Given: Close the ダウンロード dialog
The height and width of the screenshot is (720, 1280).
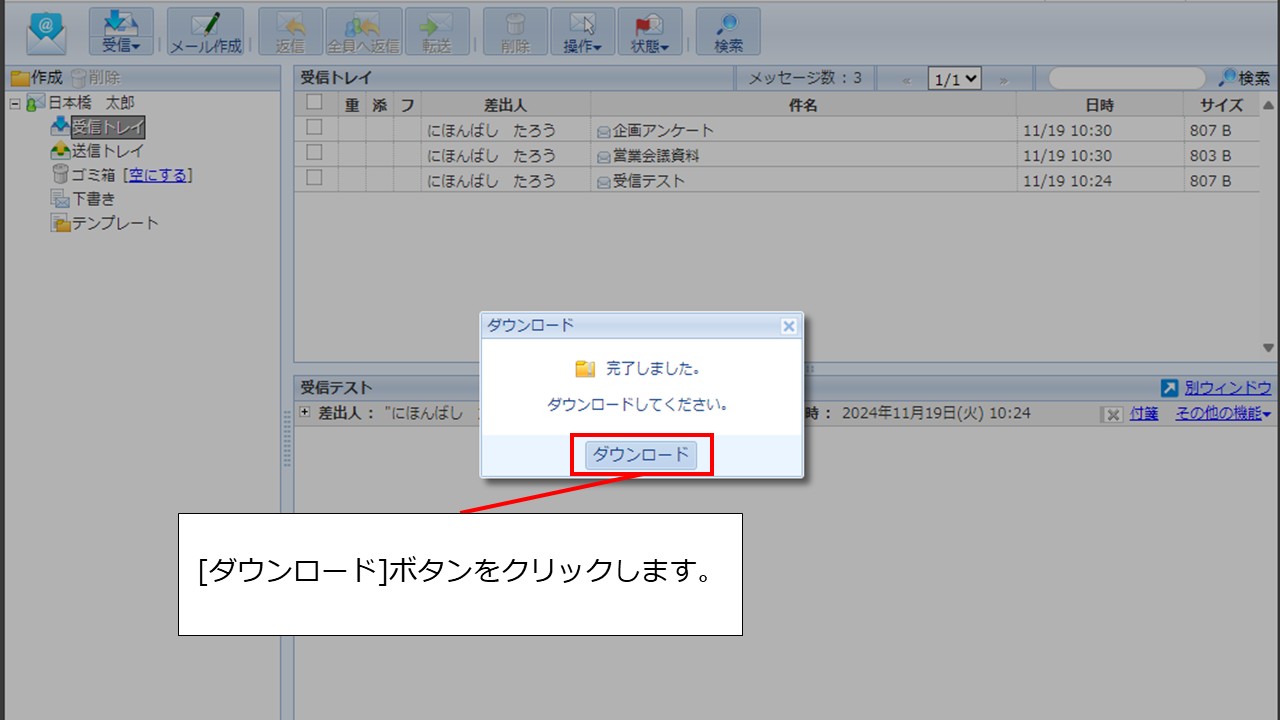Looking at the screenshot, I should click(x=788, y=326).
